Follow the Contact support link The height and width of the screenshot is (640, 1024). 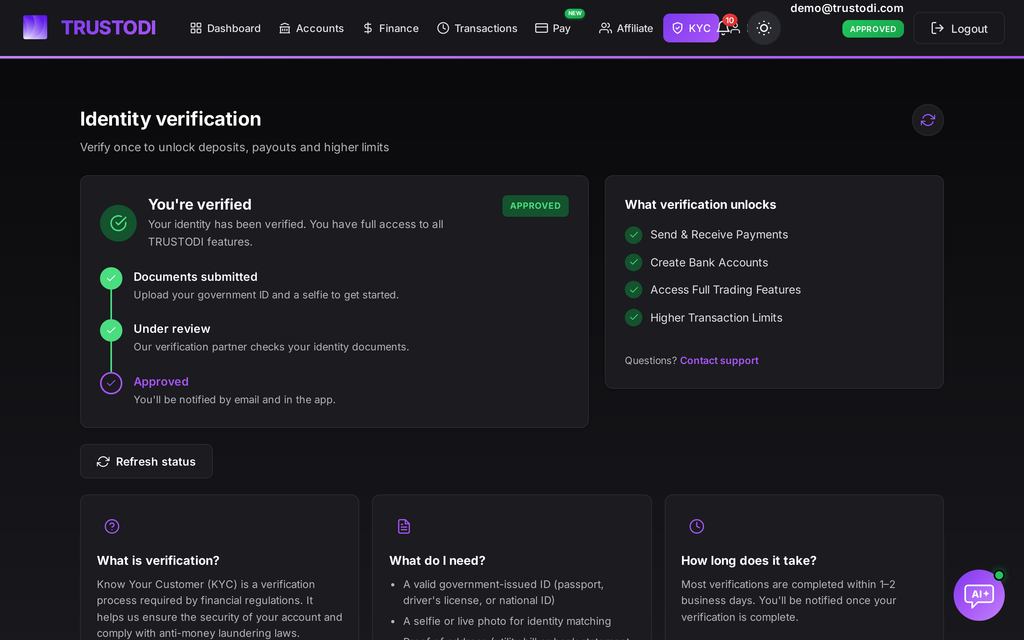click(719, 360)
